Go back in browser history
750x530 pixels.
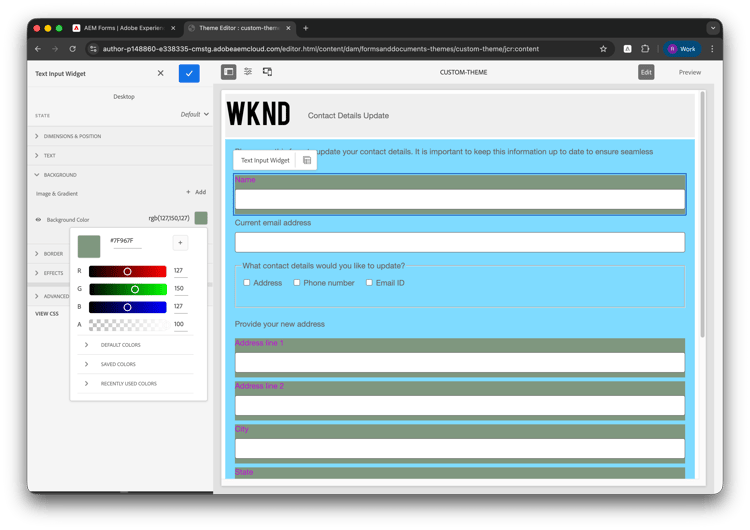pyautogui.click(x=38, y=49)
